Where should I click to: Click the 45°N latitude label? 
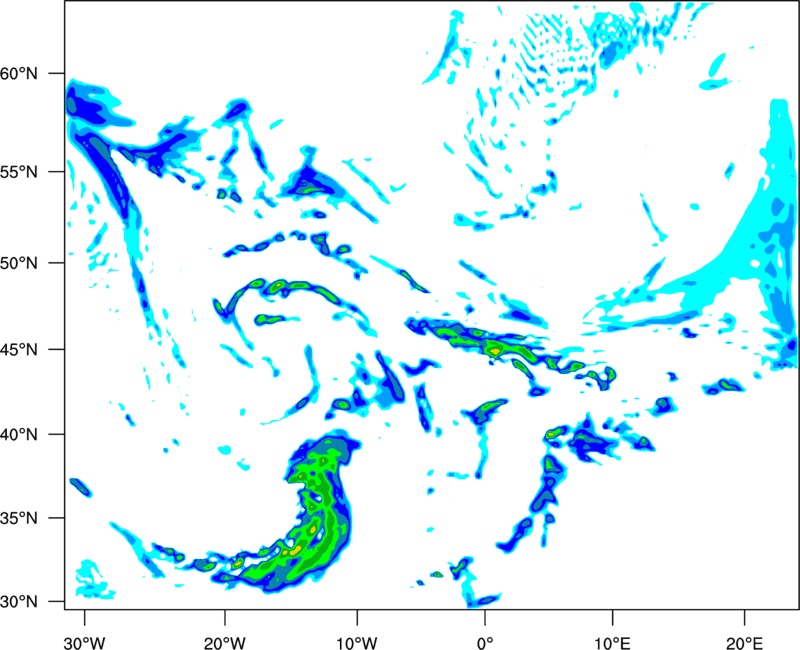[19, 349]
